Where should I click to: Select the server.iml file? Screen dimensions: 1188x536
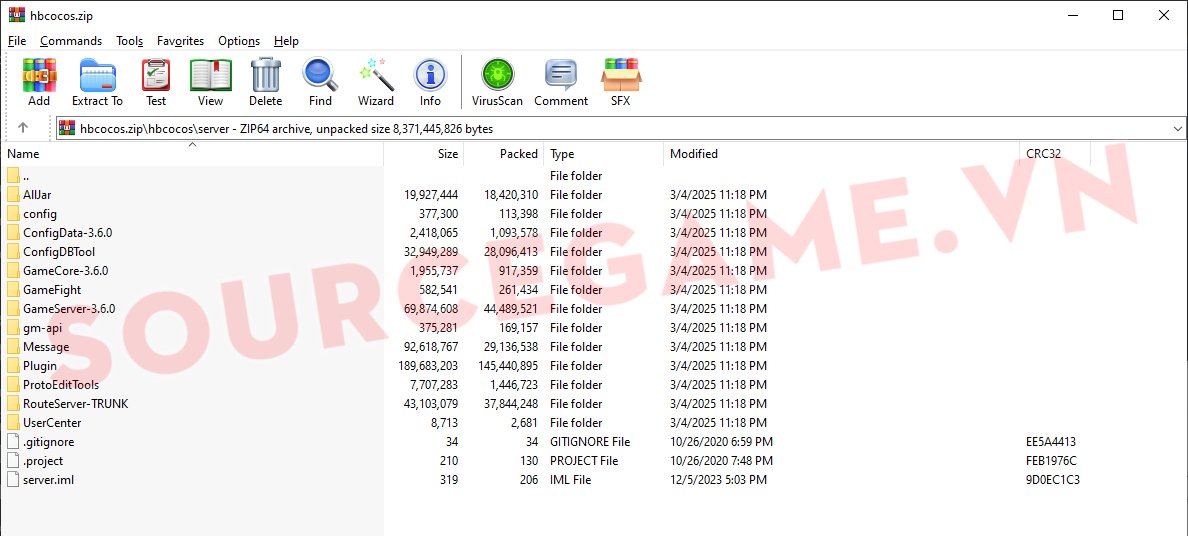click(x=48, y=480)
